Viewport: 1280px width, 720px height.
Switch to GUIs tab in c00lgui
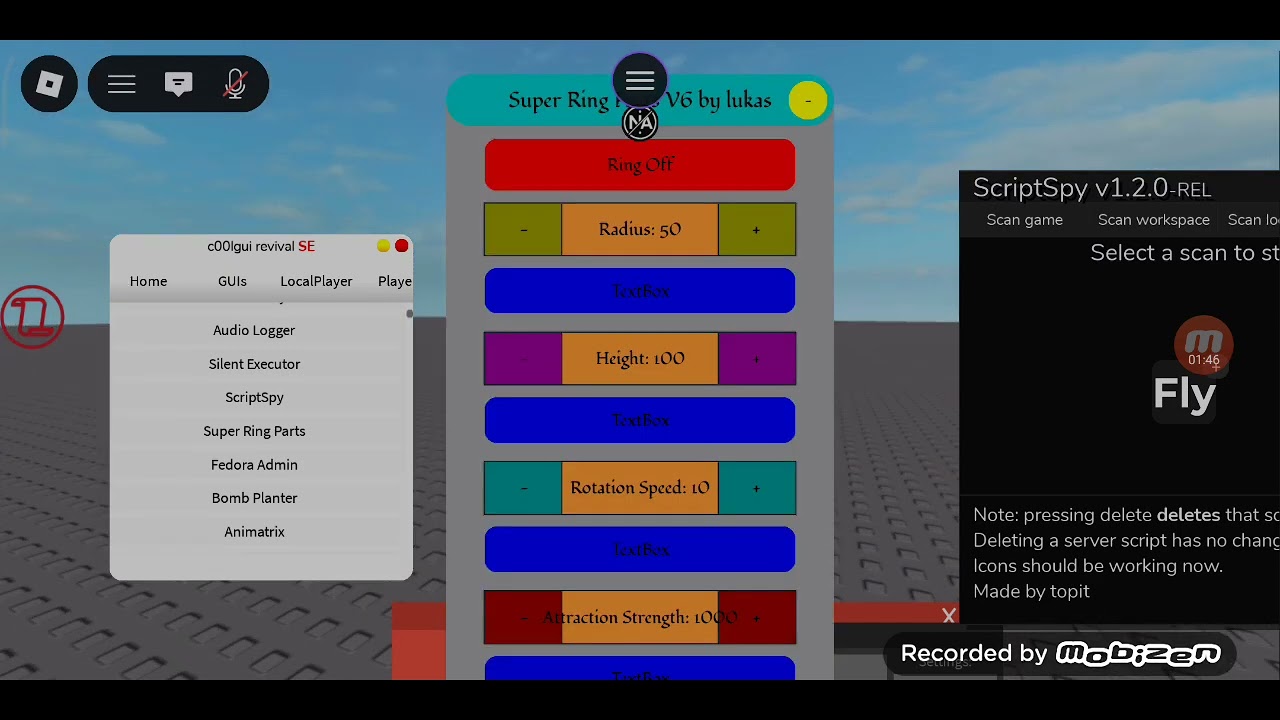tap(232, 281)
